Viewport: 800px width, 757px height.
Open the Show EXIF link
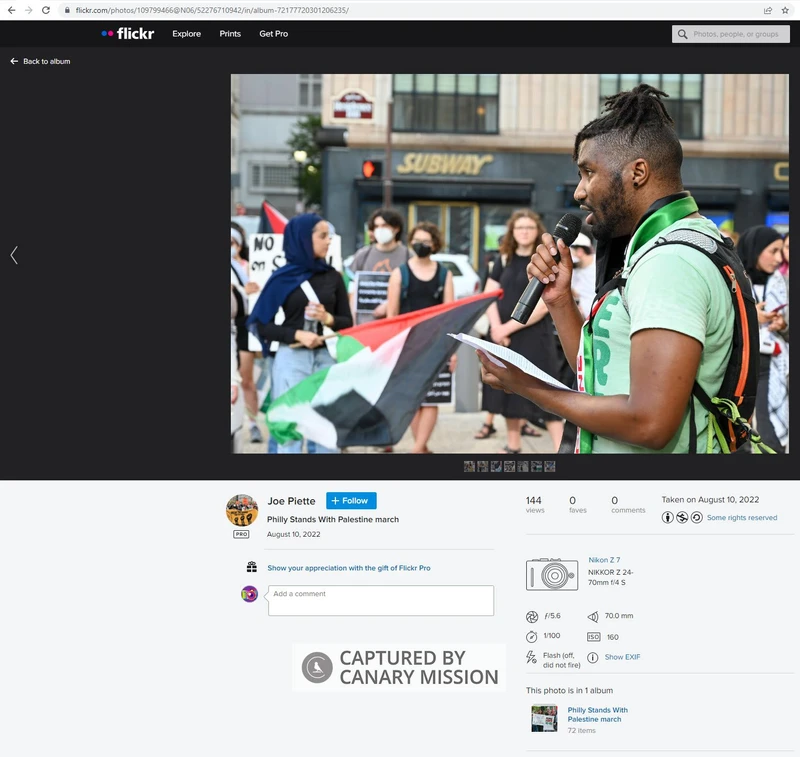coord(622,657)
